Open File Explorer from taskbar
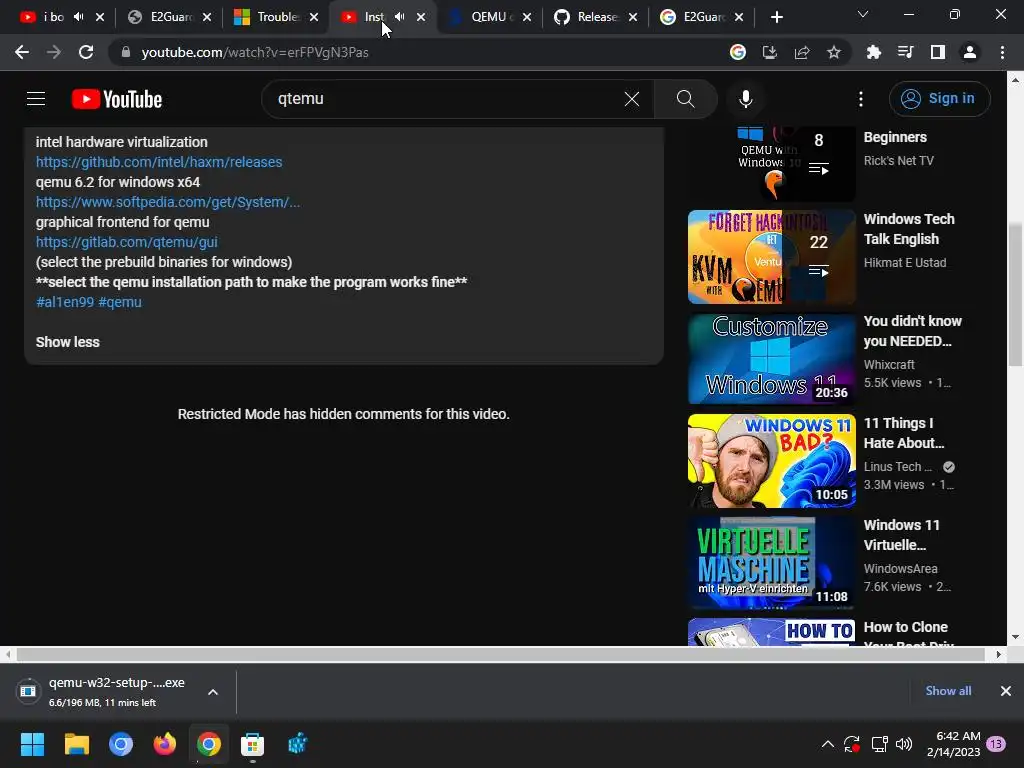The image size is (1024, 768). (x=76, y=744)
